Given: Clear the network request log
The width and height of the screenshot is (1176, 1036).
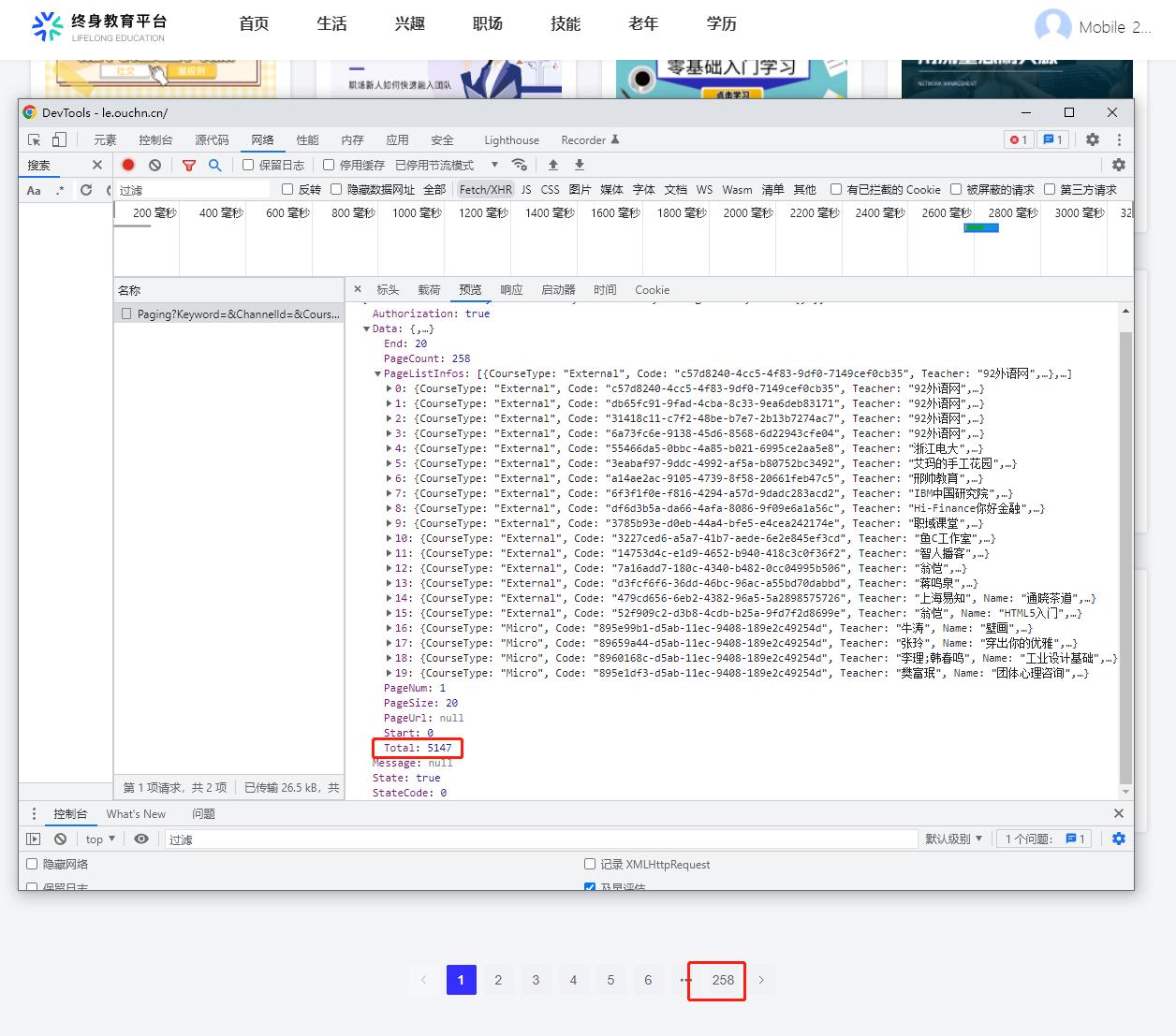Looking at the screenshot, I should tap(154, 165).
